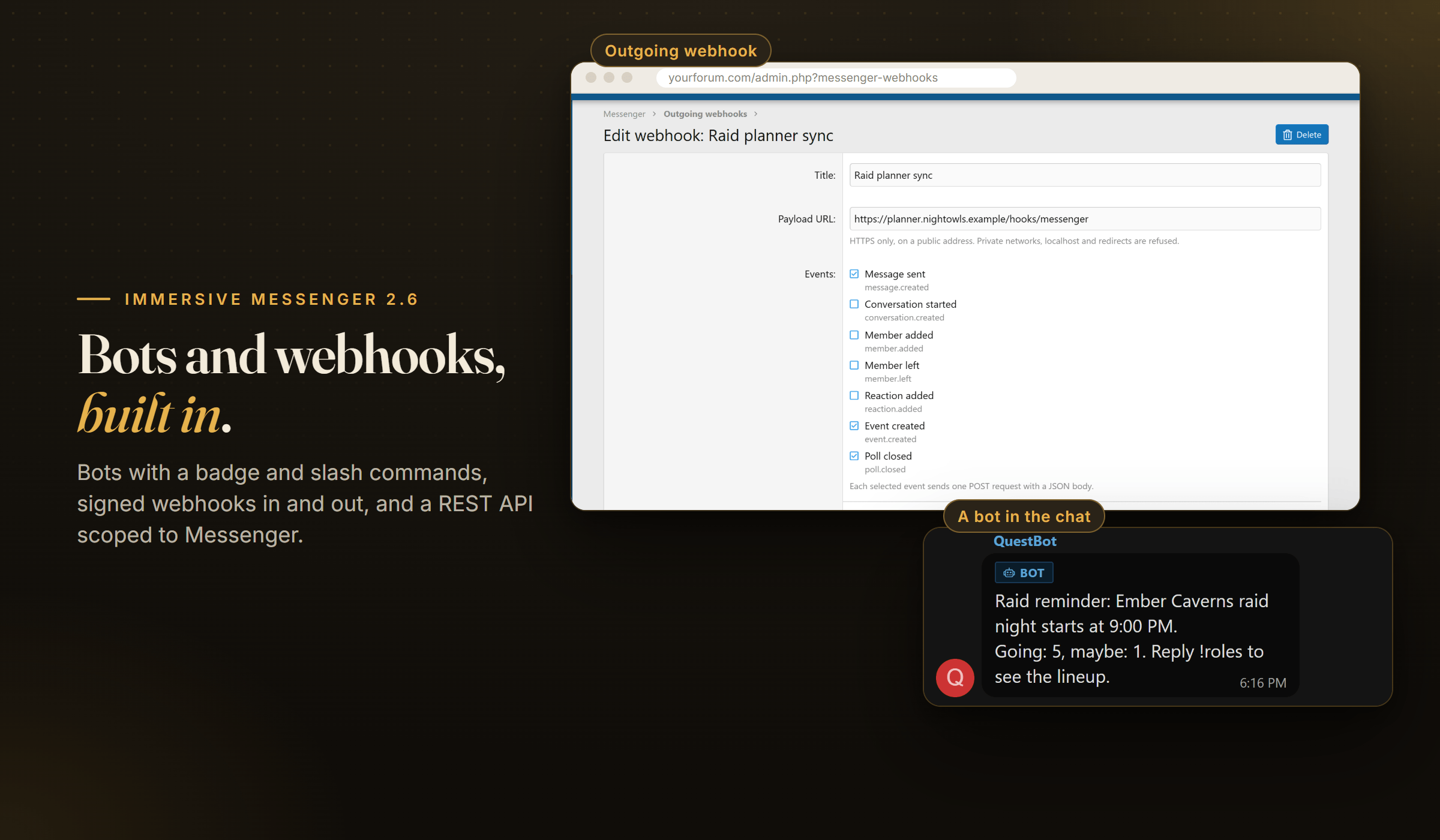Enable the Member added event
Image resolution: width=1440 pixels, height=840 pixels.
pos(854,335)
